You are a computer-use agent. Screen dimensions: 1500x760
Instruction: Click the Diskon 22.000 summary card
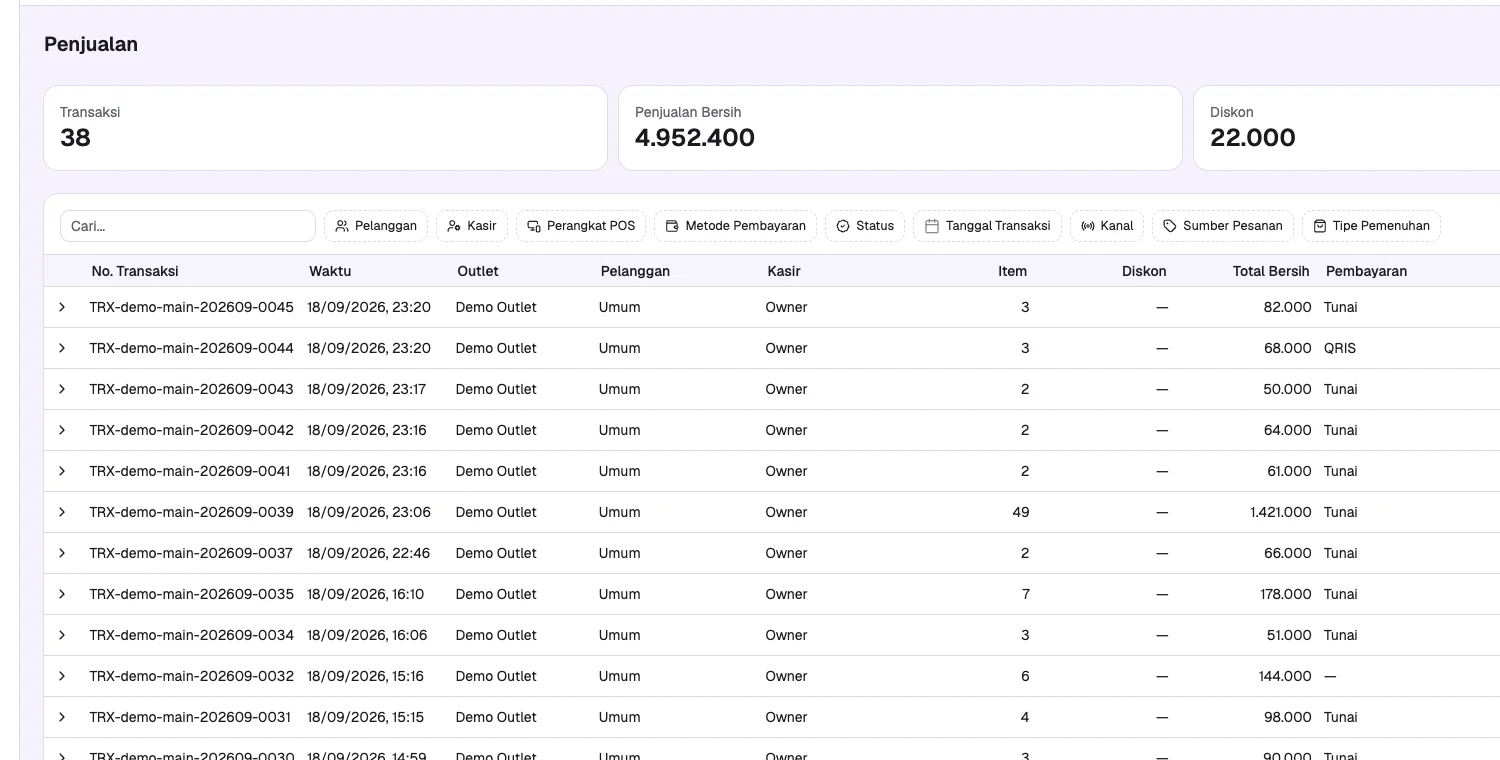[1347, 128]
